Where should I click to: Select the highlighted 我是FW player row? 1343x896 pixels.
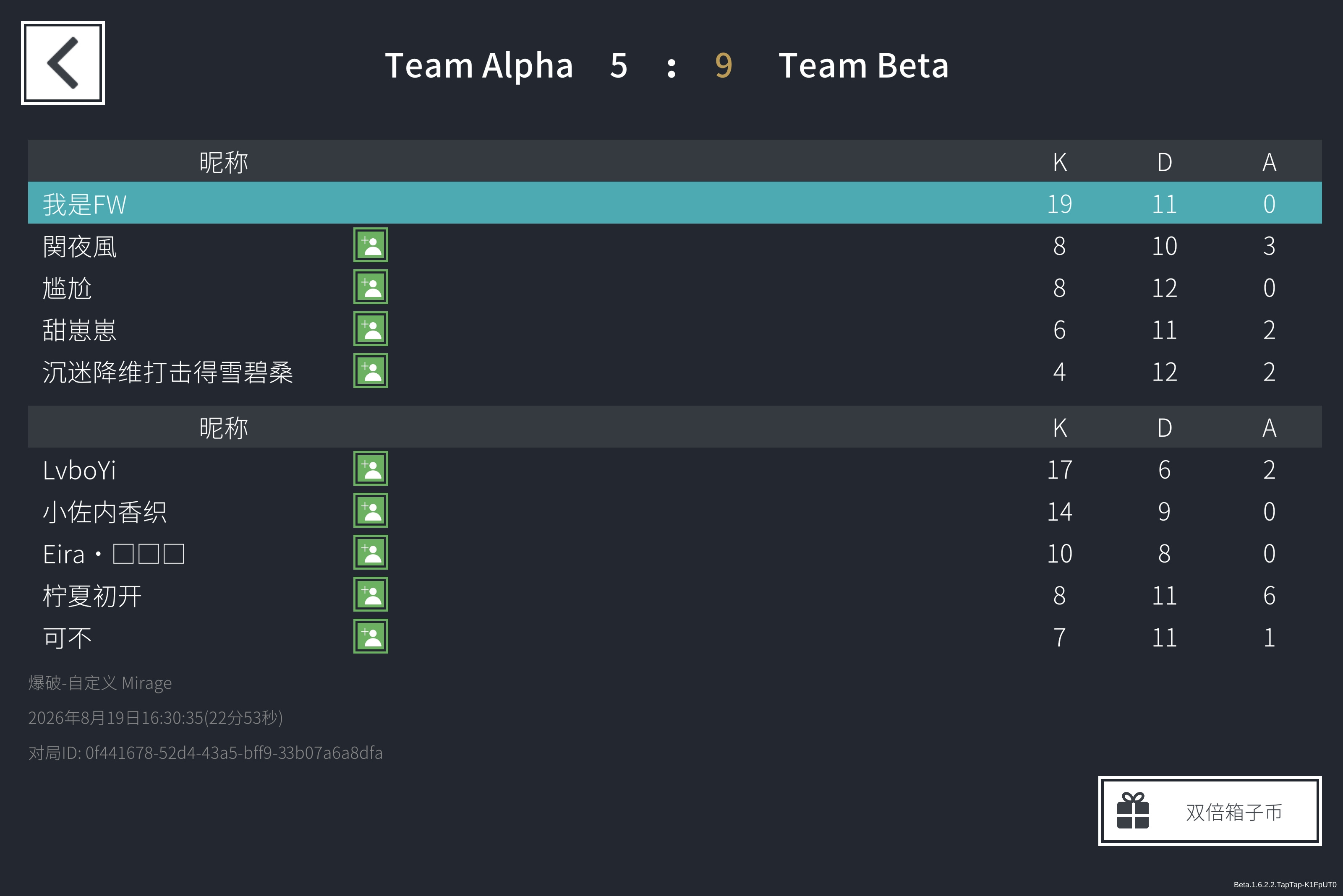pos(674,203)
